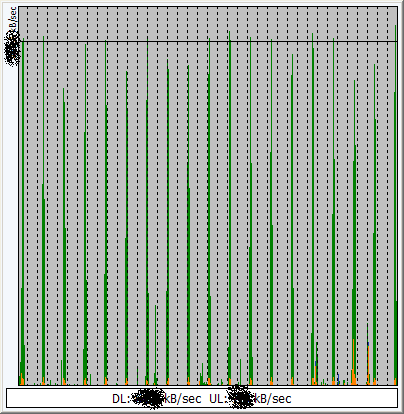Click the upload rate label 'UL:'
404x414 pixels.
(218, 399)
